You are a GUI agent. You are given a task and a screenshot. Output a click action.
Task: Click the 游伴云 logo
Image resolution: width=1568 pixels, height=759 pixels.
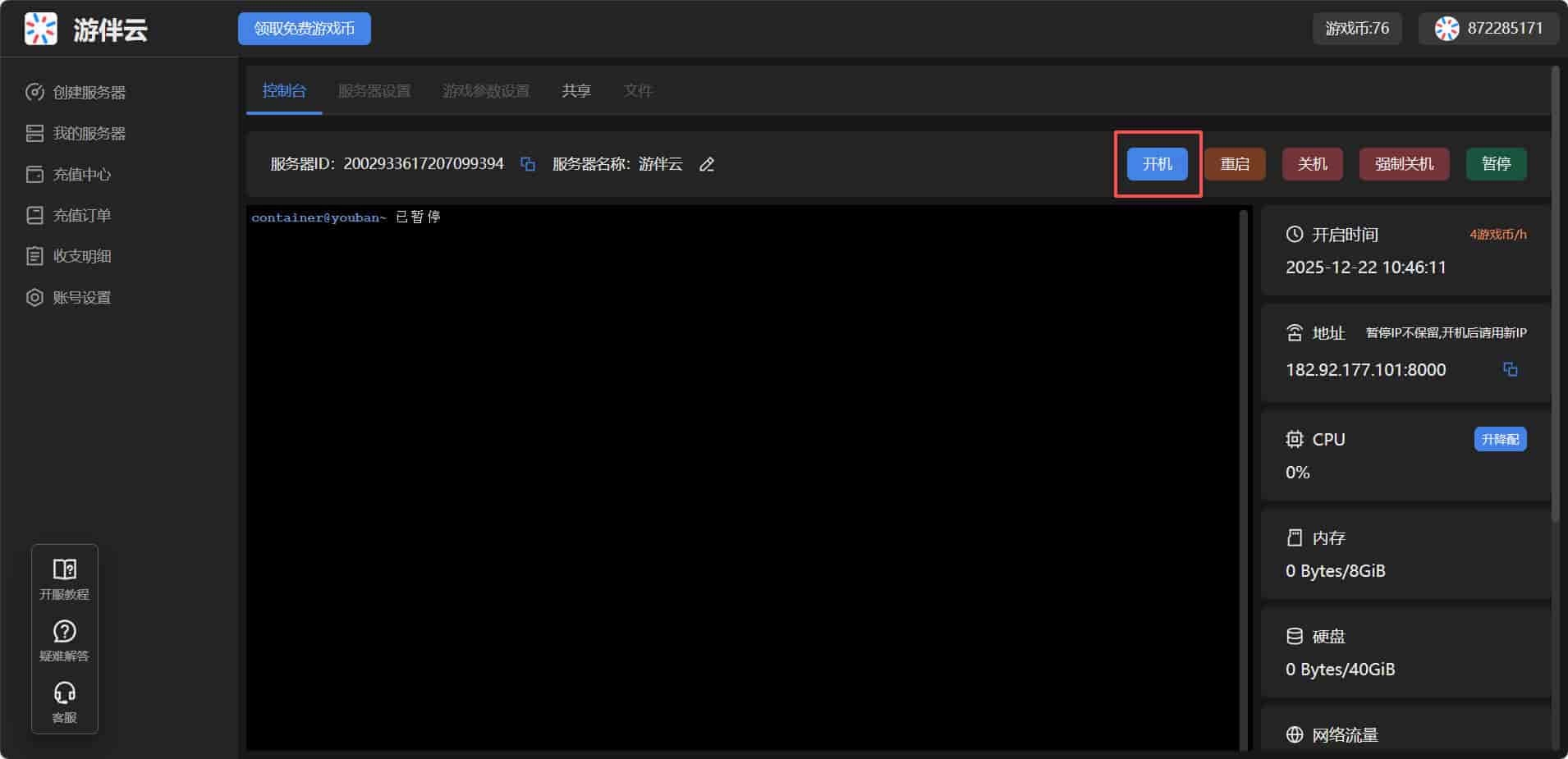(41, 29)
